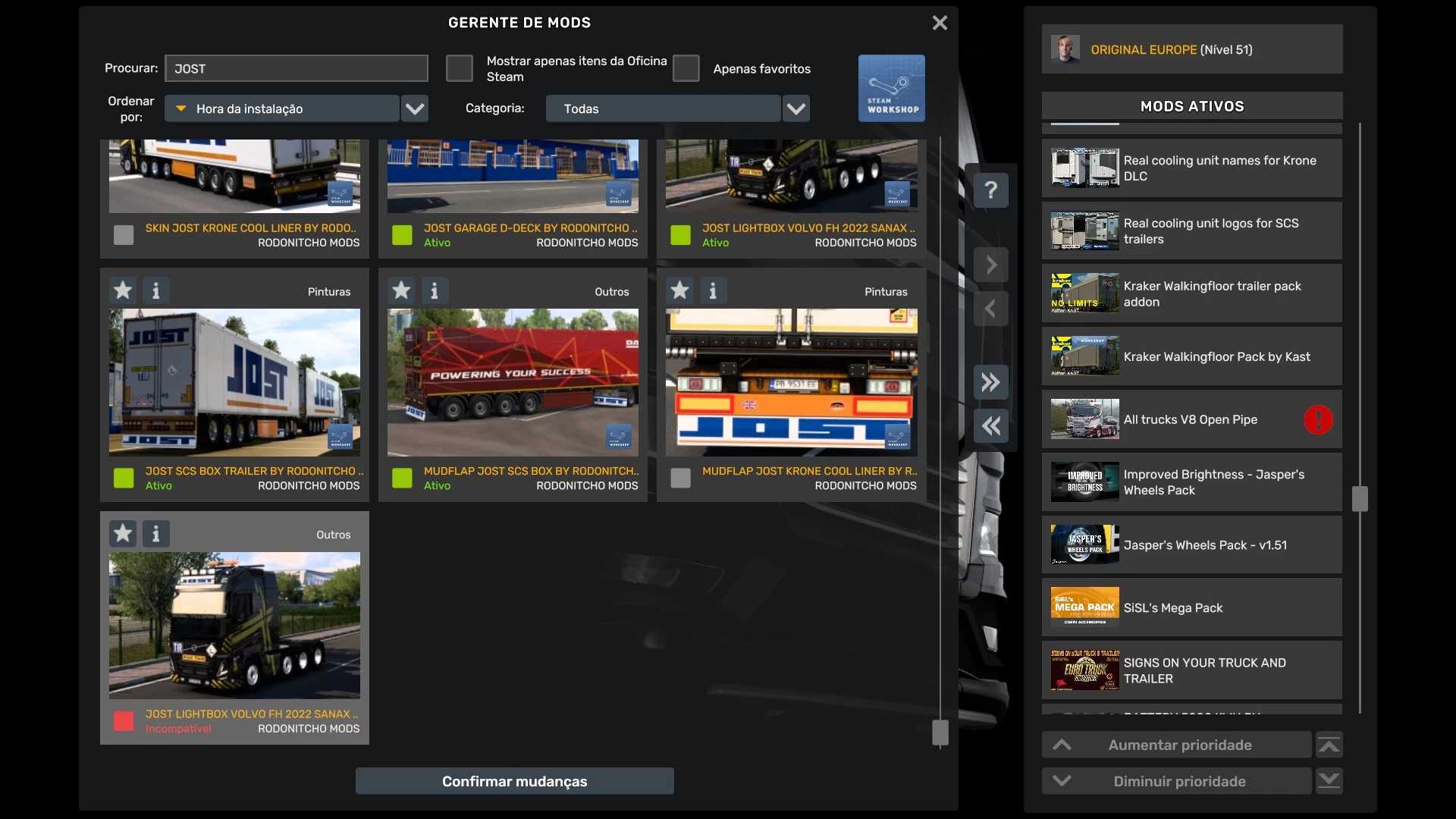The width and height of the screenshot is (1456, 819).
Task: Toggle show only Steam Workshop items checkbox
Action: coord(459,68)
